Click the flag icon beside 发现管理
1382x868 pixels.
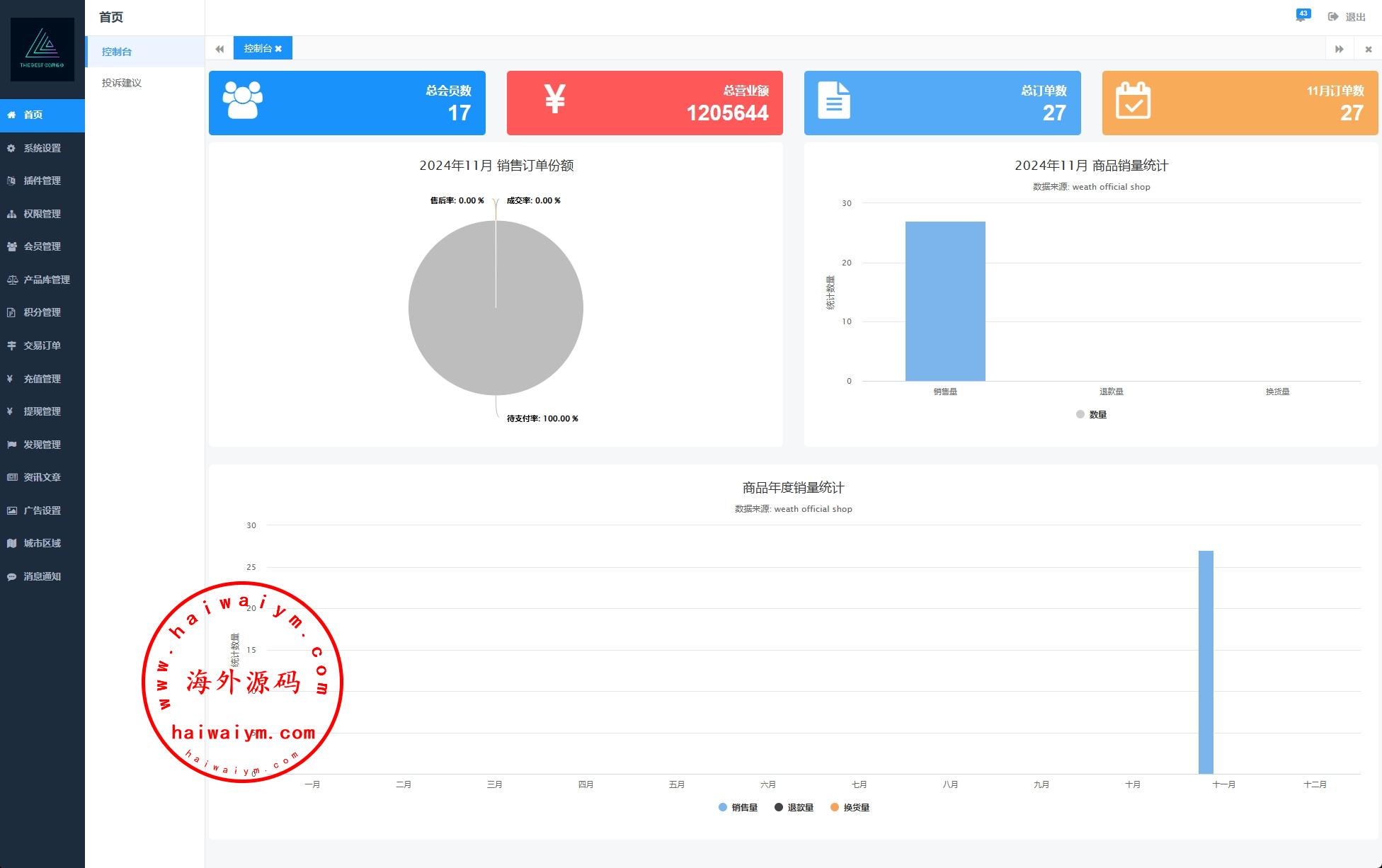(11, 445)
